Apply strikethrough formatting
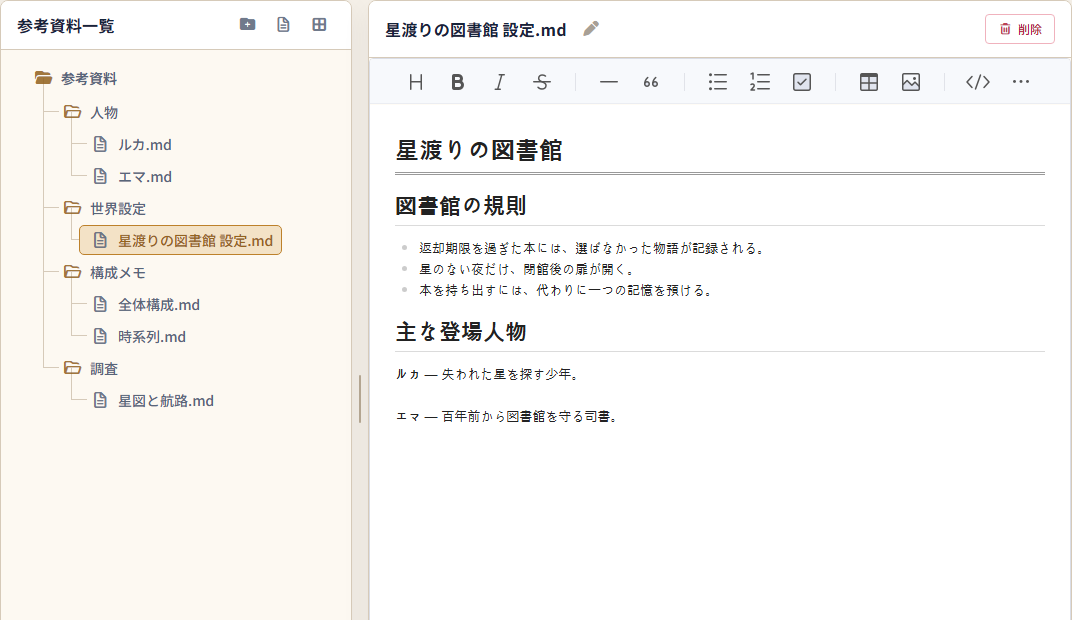This screenshot has height=620, width=1072. click(x=541, y=82)
